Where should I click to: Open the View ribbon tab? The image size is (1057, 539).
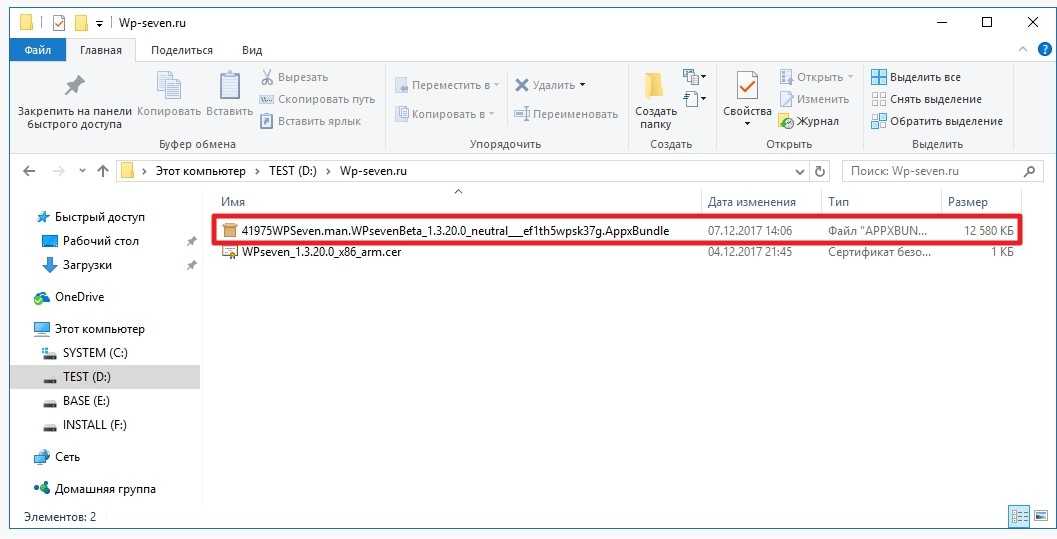[x=252, y=50]
